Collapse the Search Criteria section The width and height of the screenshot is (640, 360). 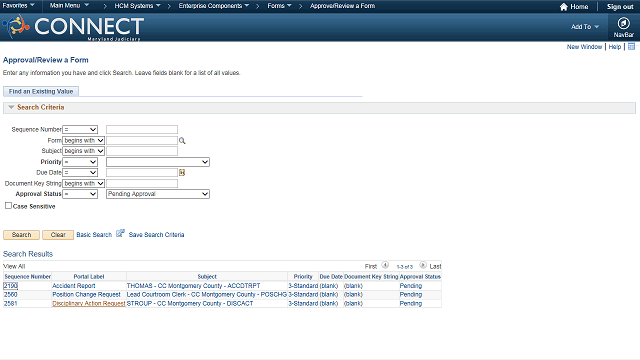click(11, 107)
